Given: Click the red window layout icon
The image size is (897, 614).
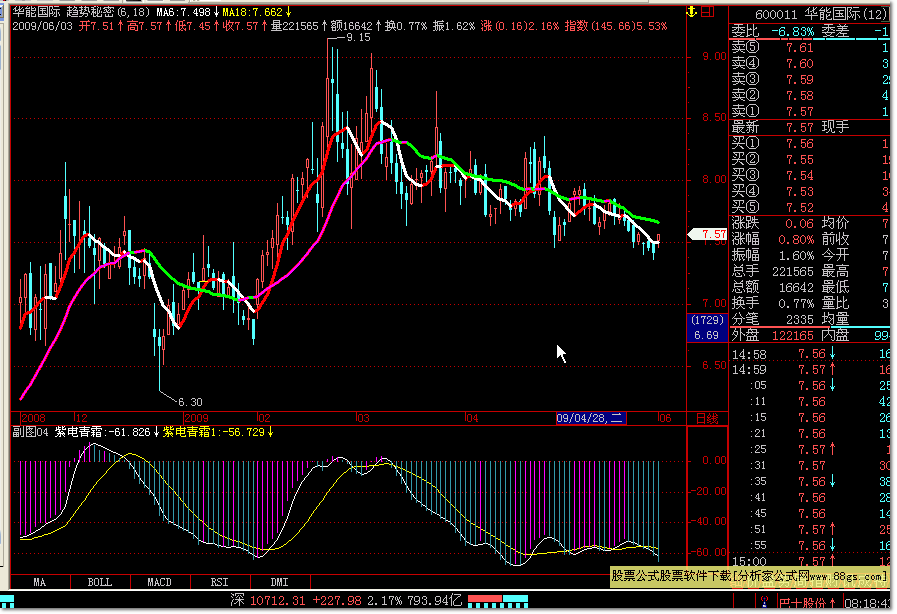Looking at the screenshot, I should coord(708,11).
